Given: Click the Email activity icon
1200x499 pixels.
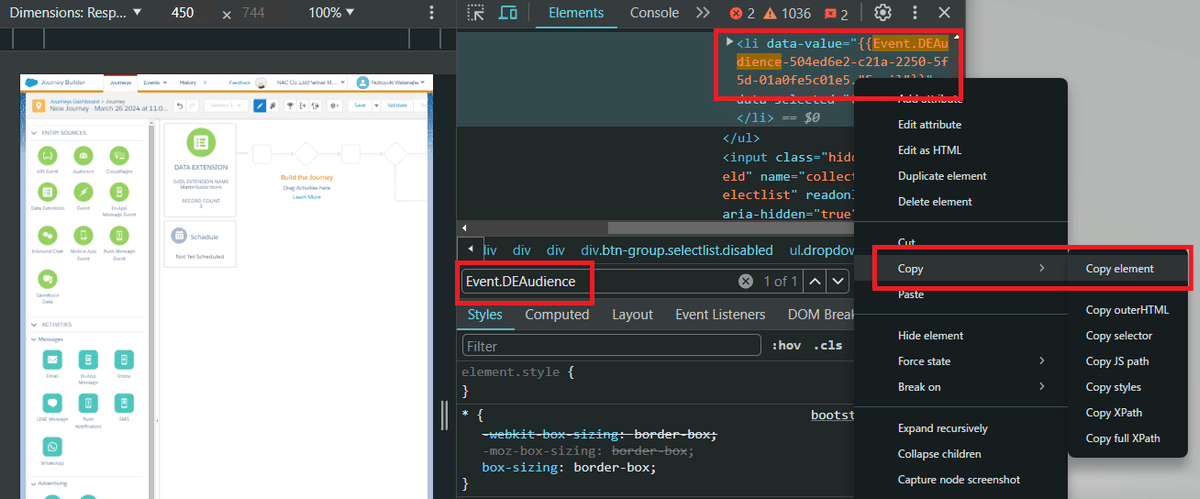Looking at the screenshot, I should tap(53, 360).
